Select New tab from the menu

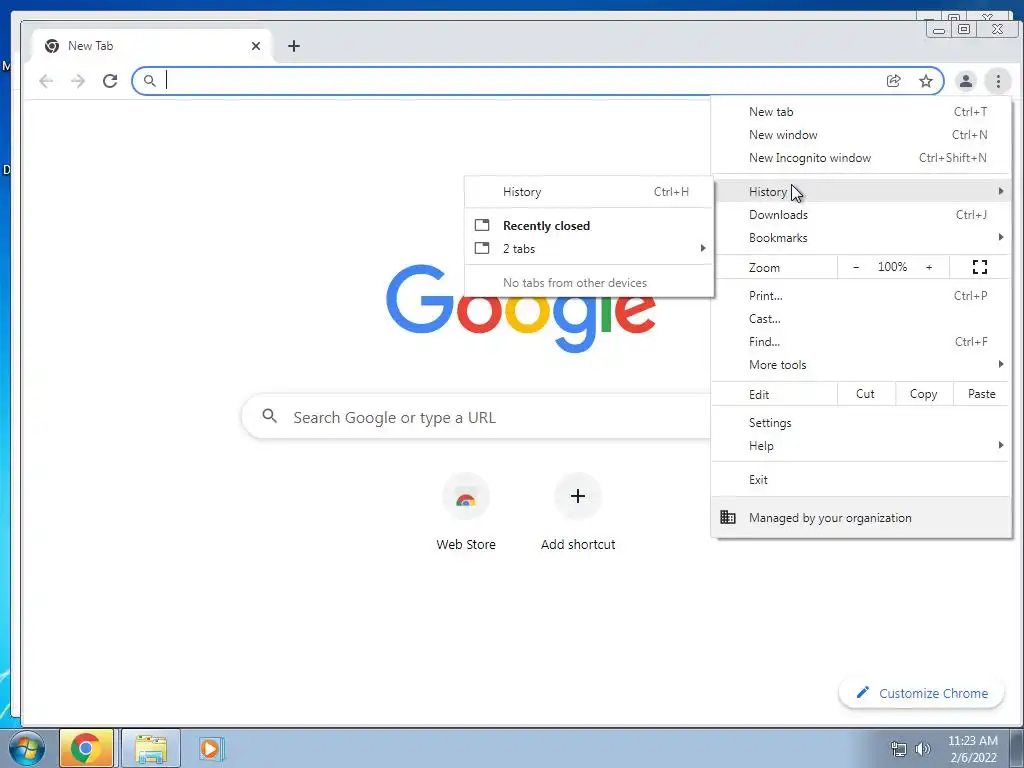coord(861,112)
